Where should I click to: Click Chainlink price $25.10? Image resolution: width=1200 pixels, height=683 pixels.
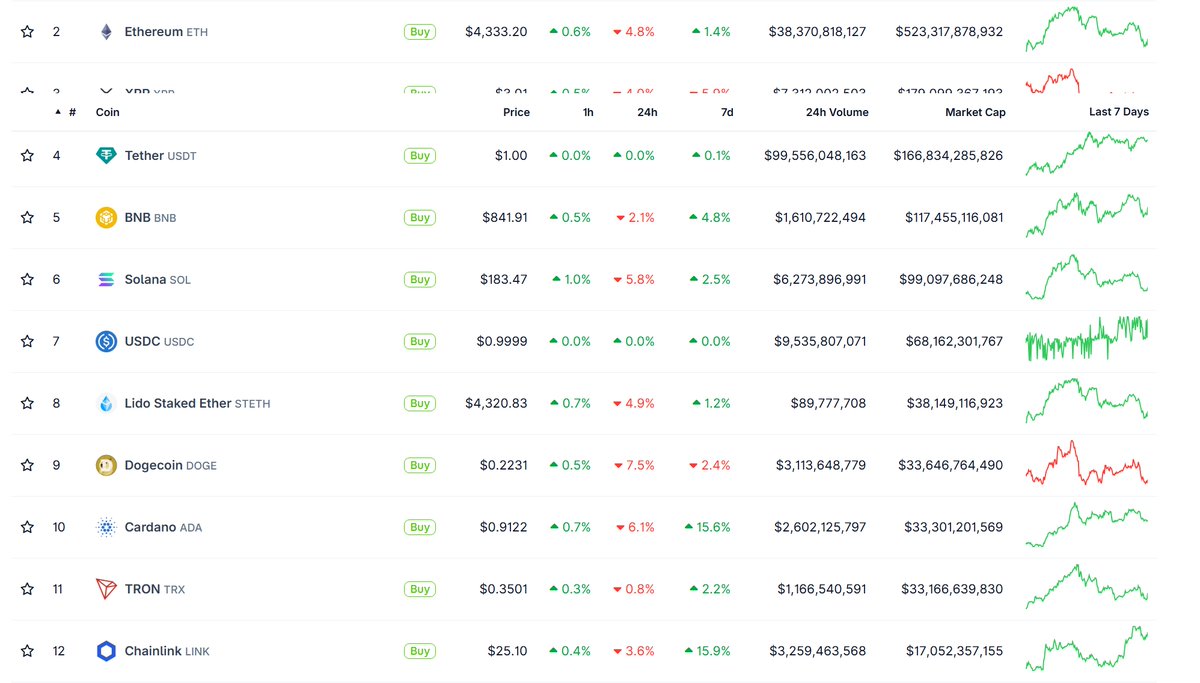point(507,651)
